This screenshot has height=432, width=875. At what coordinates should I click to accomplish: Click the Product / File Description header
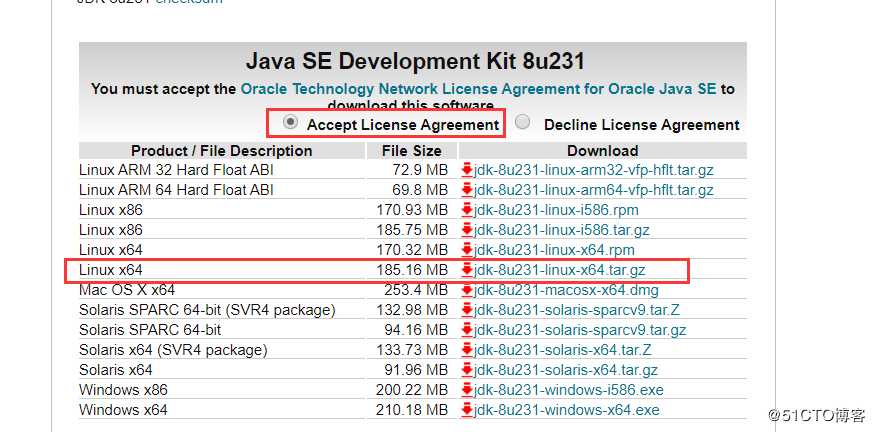click(222, 151)
